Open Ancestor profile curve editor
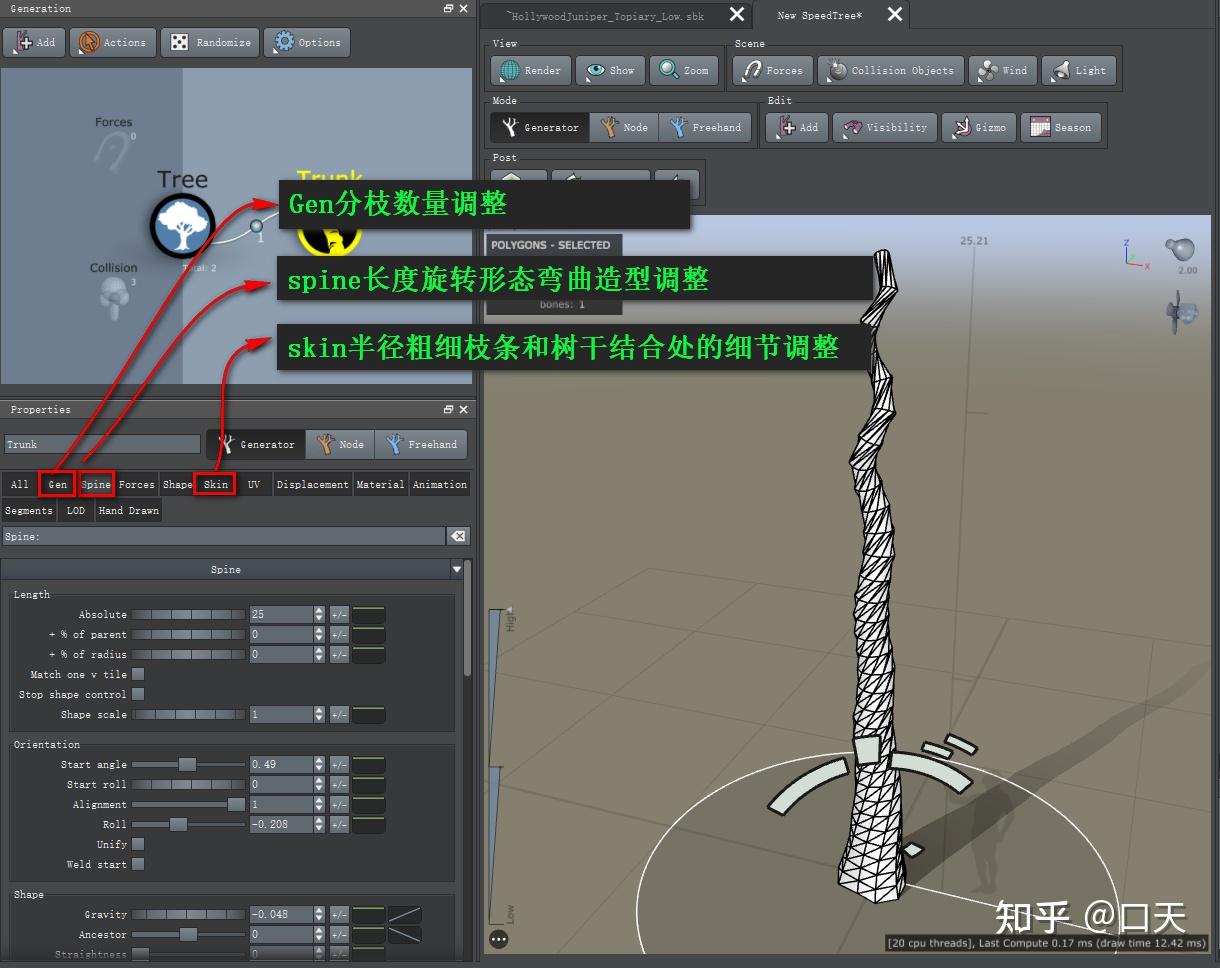Viewport: 1220px width, 968px height. [405, 934]
